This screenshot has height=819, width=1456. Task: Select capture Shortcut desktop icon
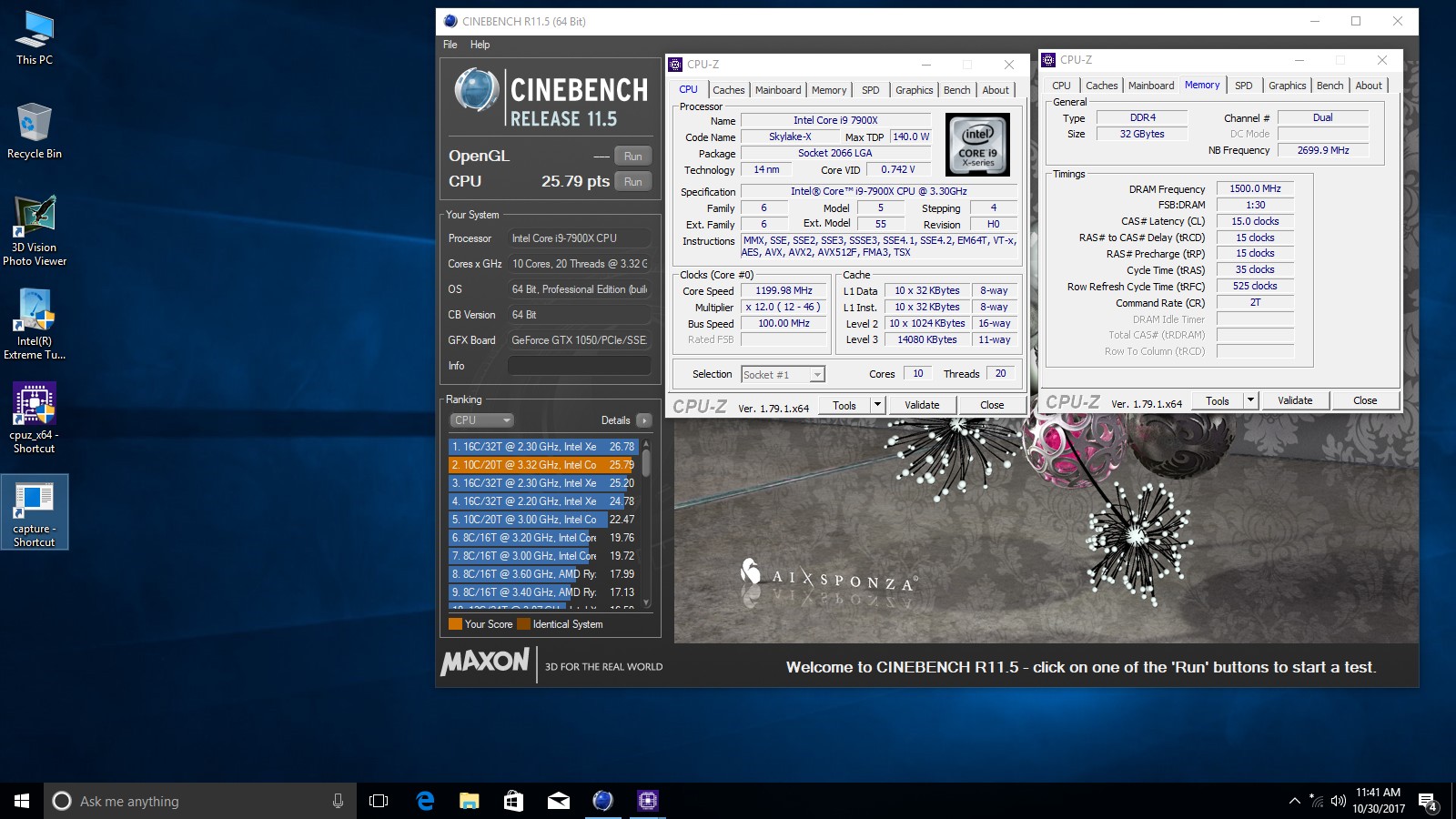(x=35, y=512)
